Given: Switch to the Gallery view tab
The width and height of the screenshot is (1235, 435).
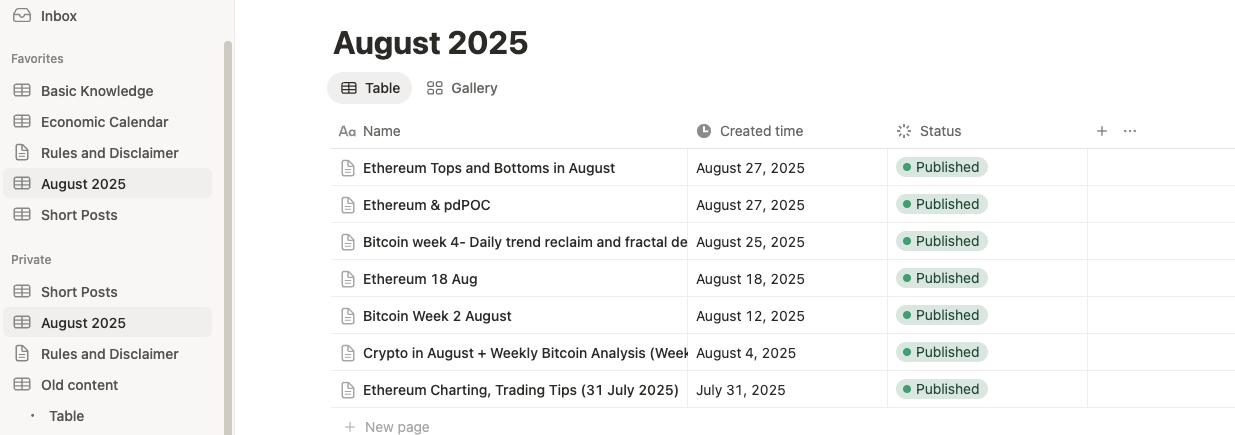Looking at the screenshot, I should pyautogui.click(x=462, y=88).
